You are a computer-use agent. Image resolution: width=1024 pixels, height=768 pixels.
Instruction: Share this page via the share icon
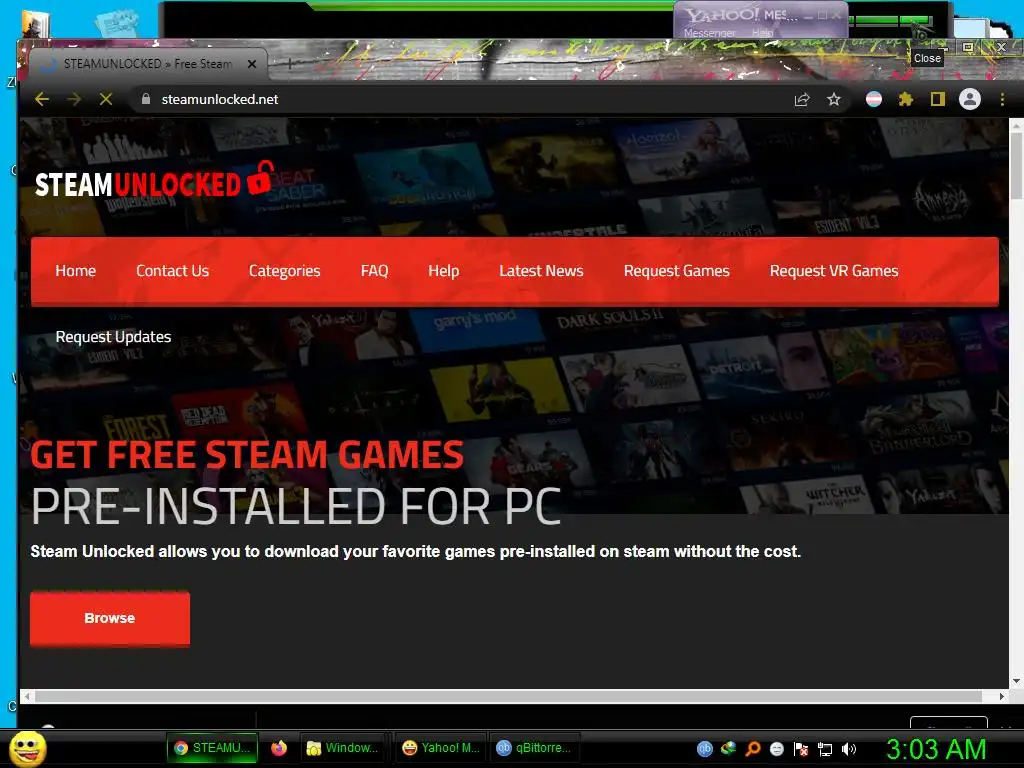click(x=802, y=99)
